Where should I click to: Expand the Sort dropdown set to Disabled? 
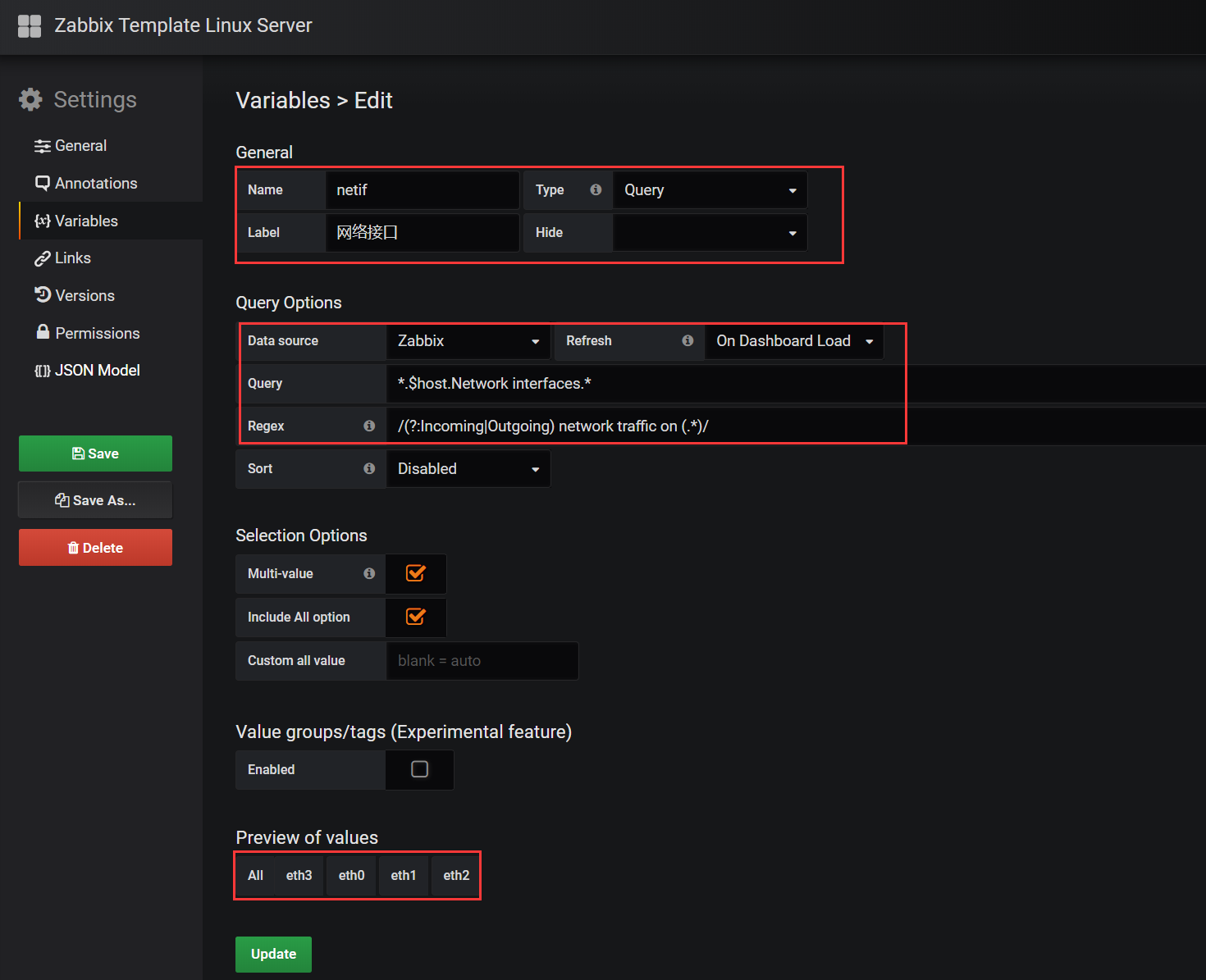(x=468, y=469)
